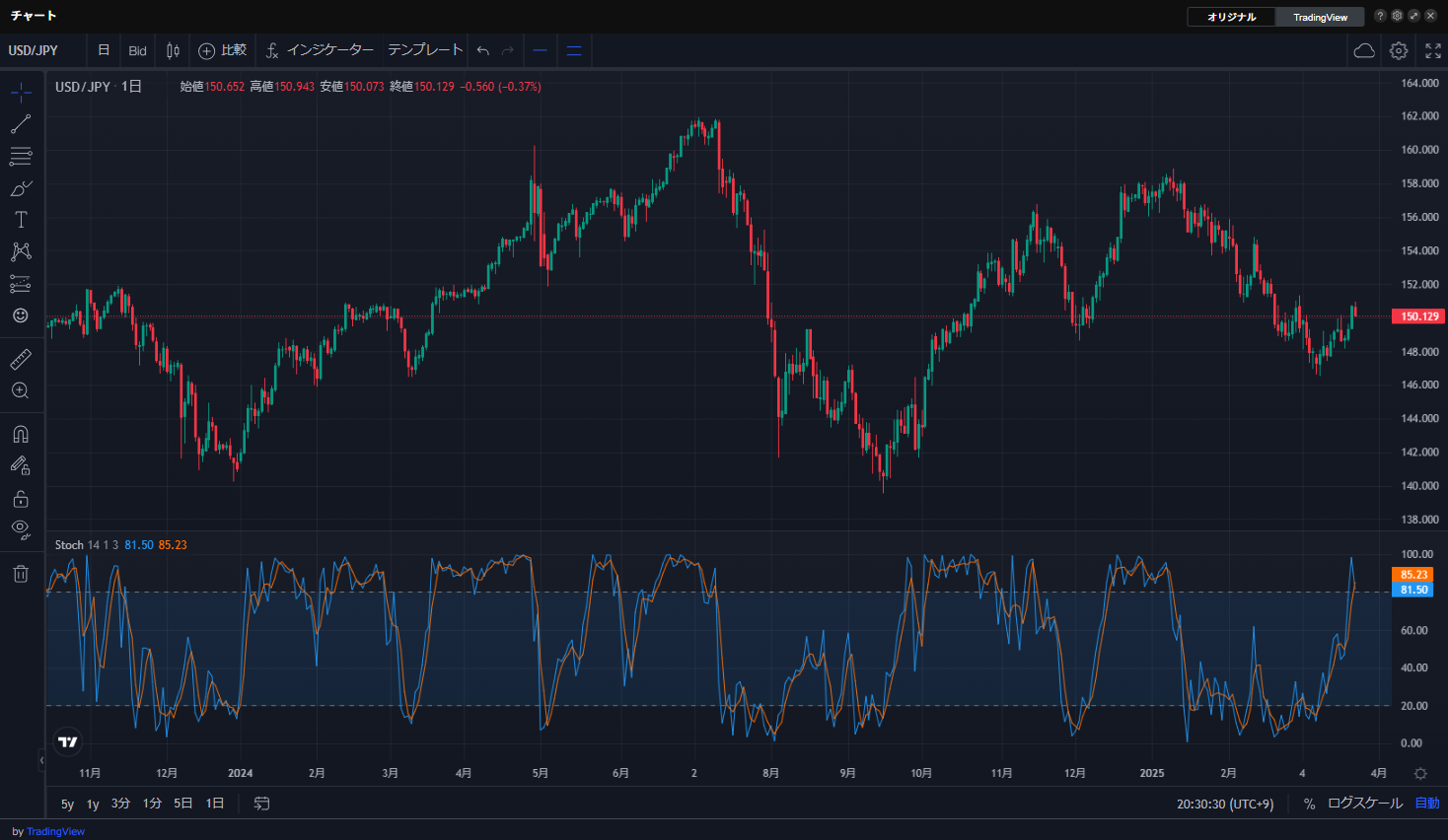This screenshot has height=840, width=1448.
Task: Open the Fibonacci retracement tools
Action: pyautogui.click(x=21, y=156)
